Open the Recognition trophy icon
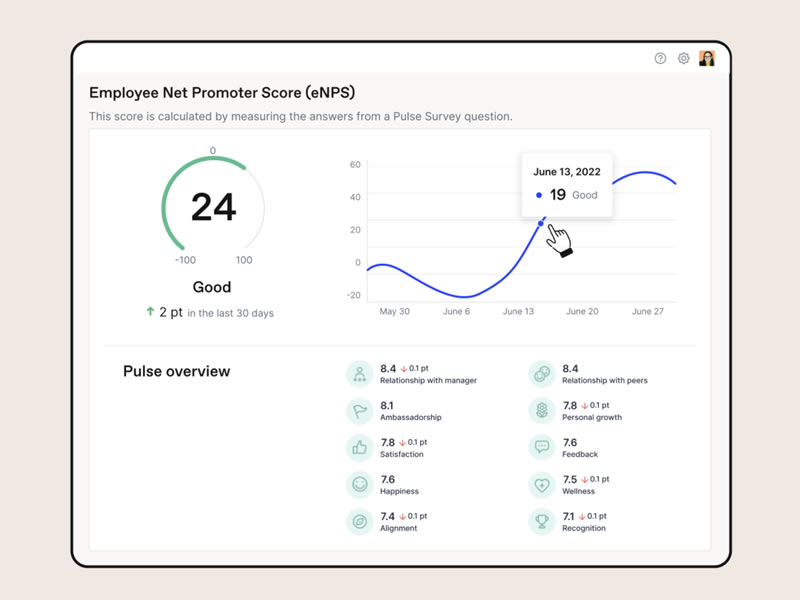Screen dimensions: 800x600 (541, 522)
